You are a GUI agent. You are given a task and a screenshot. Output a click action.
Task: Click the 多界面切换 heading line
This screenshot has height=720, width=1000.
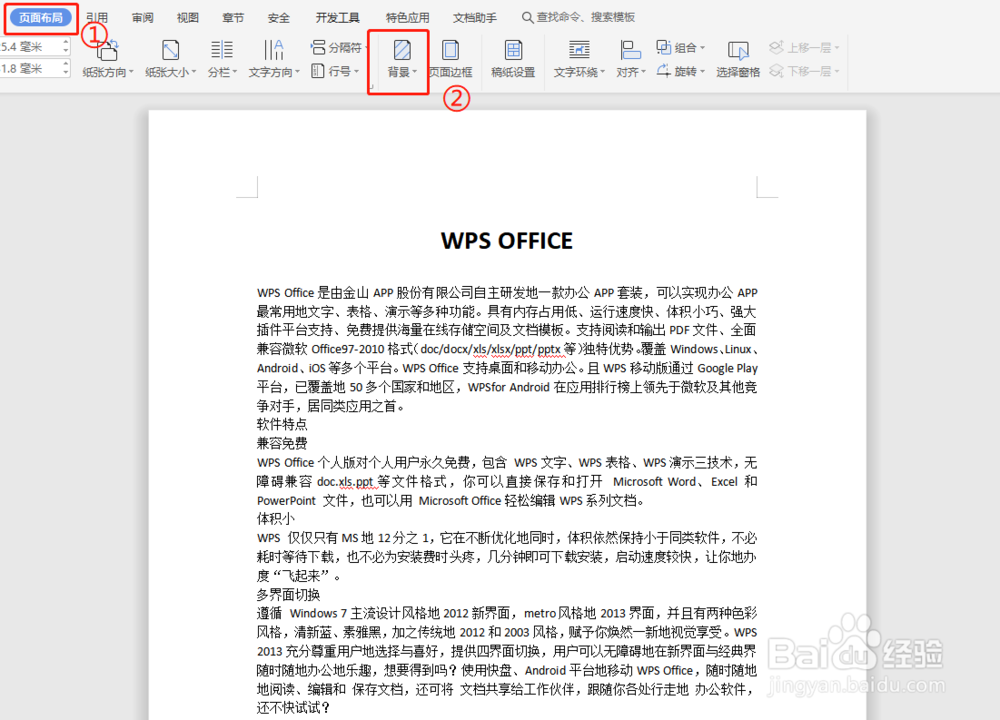tap(288, 595)
